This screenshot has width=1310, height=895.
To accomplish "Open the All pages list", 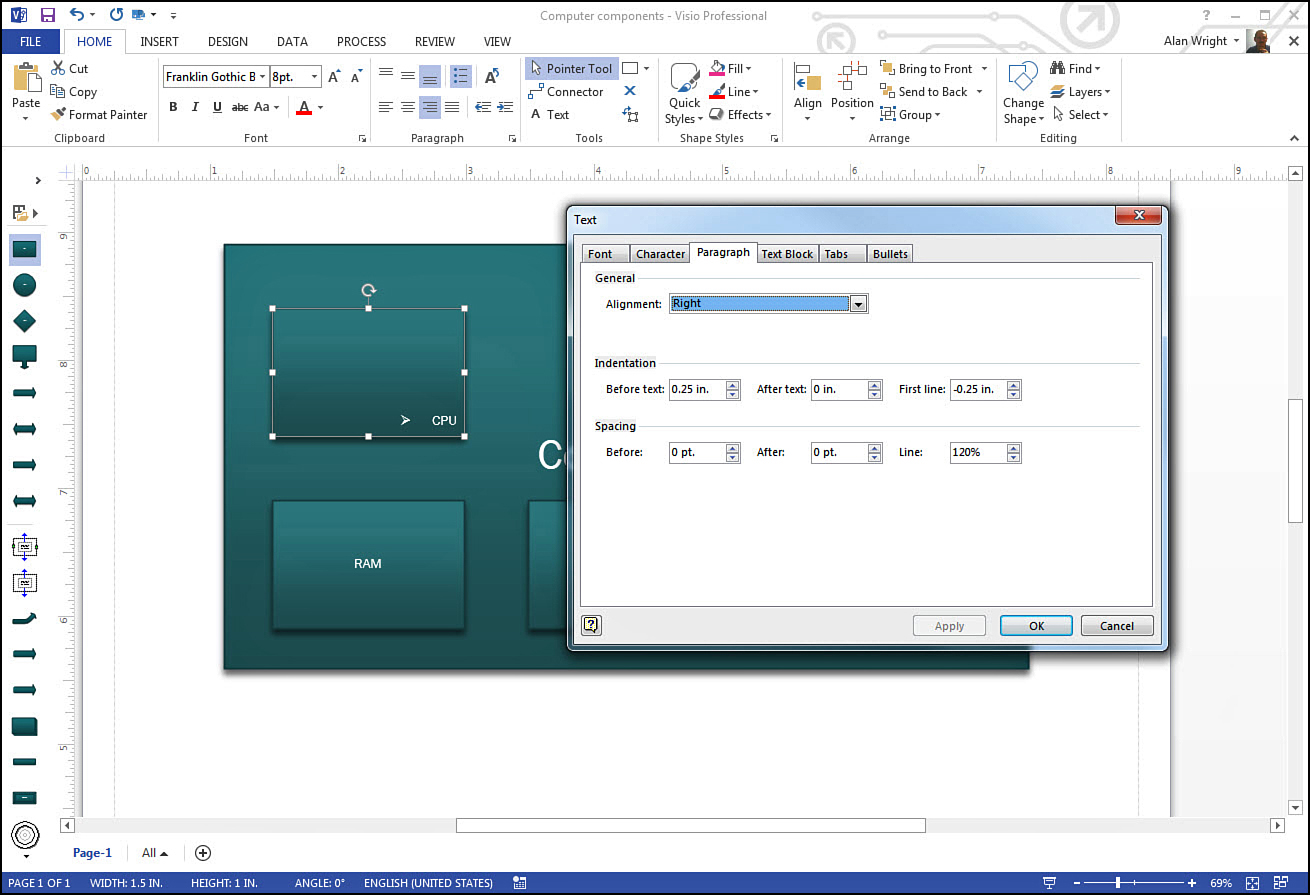I will [154, 853].
